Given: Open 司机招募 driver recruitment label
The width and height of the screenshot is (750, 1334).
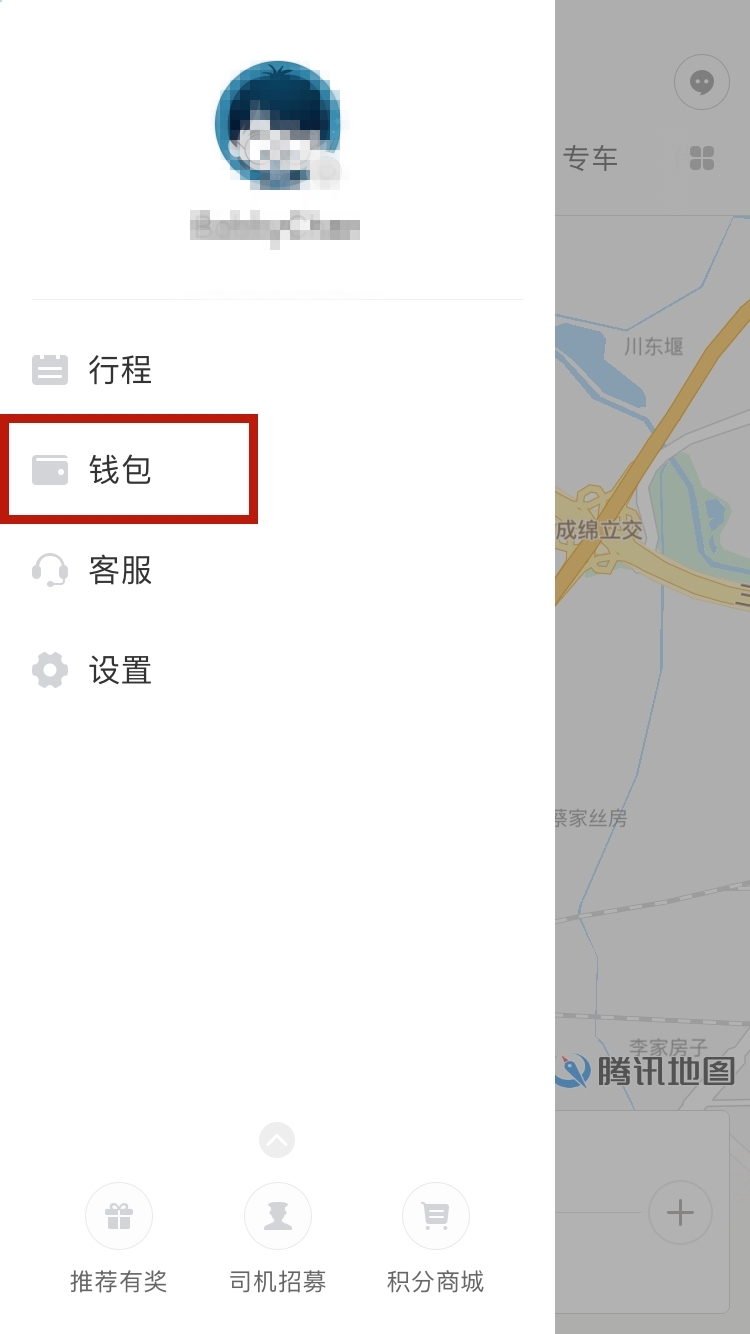Looking at the screenshot, I should [x=278, y=1281].
